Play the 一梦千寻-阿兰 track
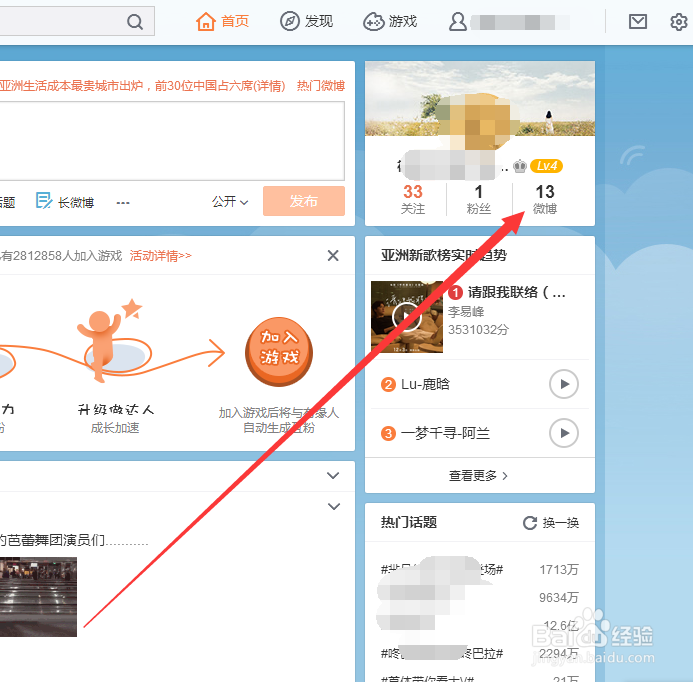This screenshot has height=682, width=693. (564, 433)
